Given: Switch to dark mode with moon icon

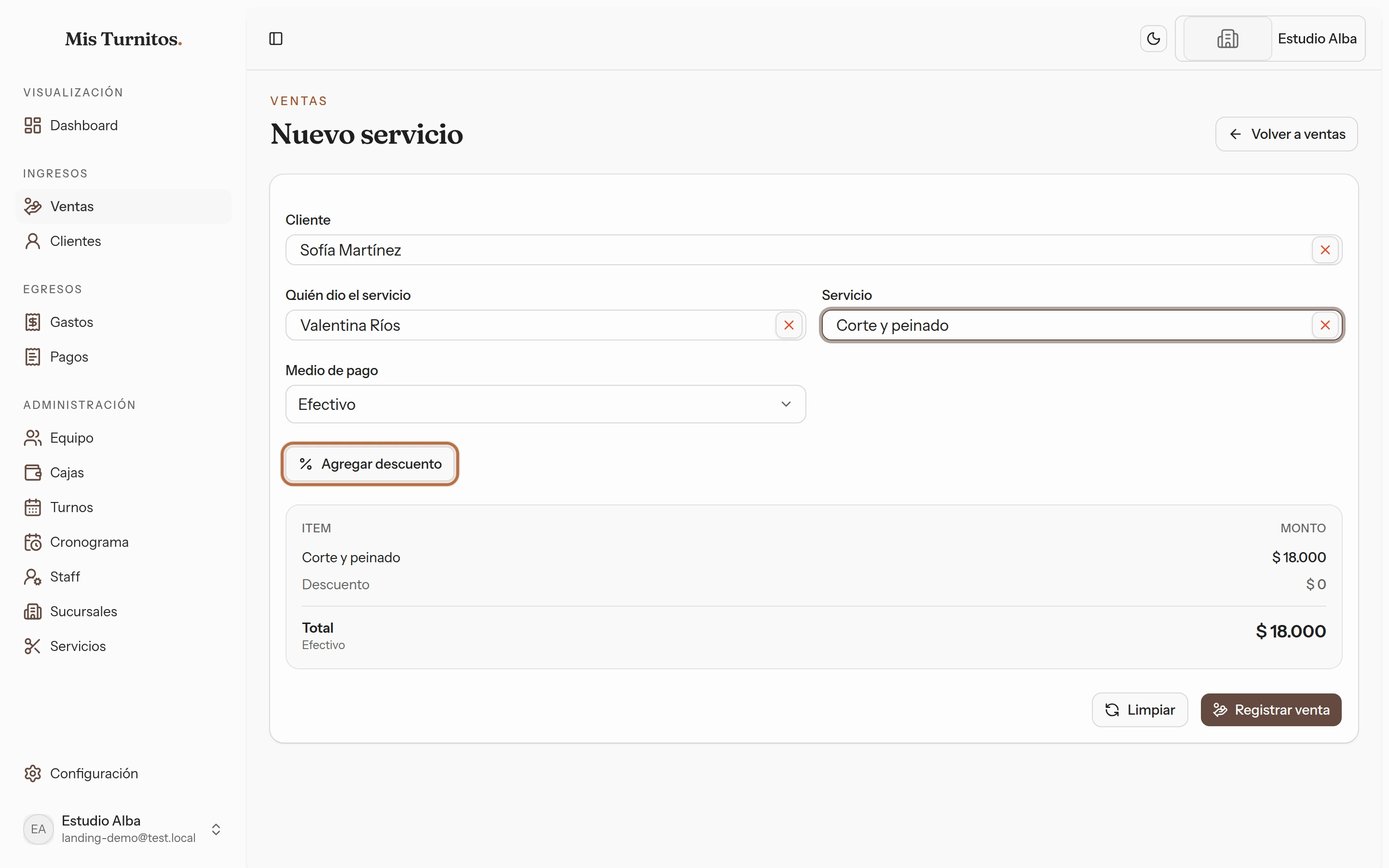Looking at the screenshot, I should coord(1153,39).
